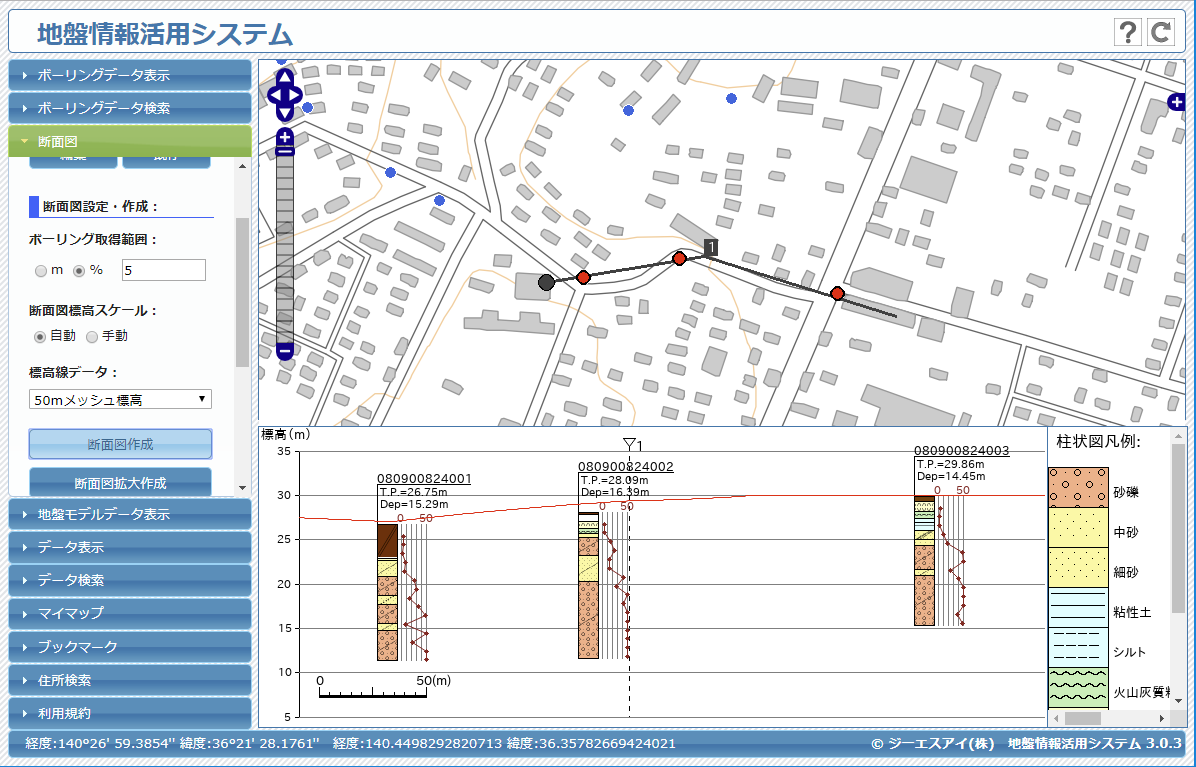Viewport: 1196px width, 767px height.
Task: Click the 断面図設定・作成 heading
Action: (100, 207)
